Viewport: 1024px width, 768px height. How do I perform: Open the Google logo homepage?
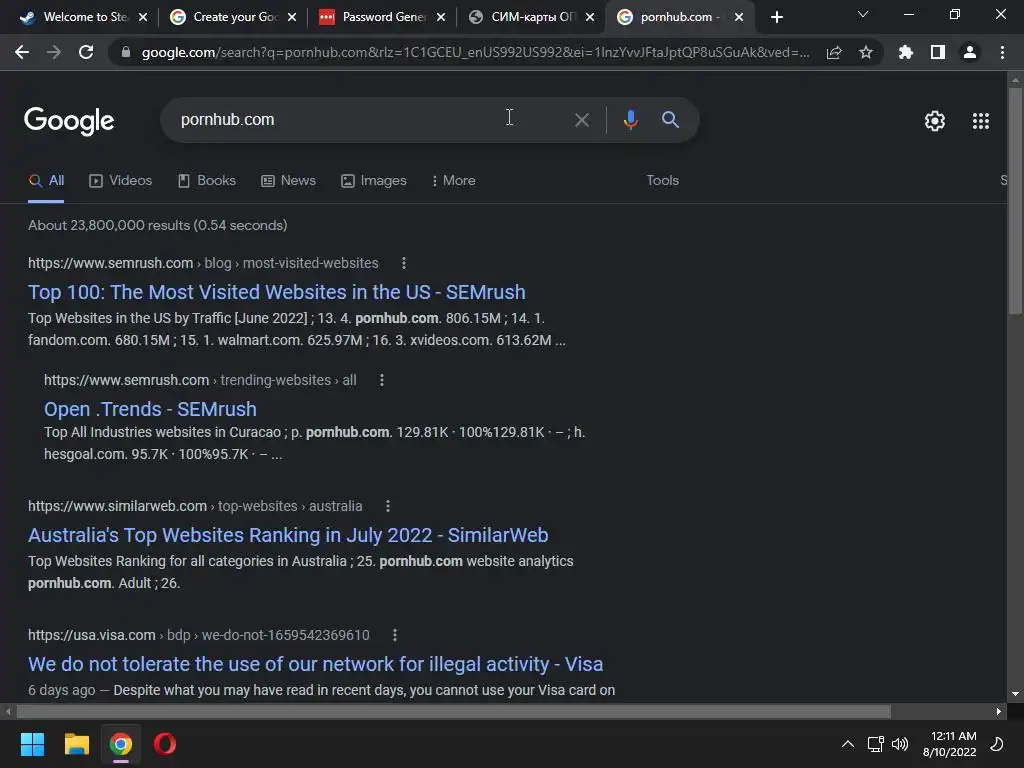[x=69, y=121]
